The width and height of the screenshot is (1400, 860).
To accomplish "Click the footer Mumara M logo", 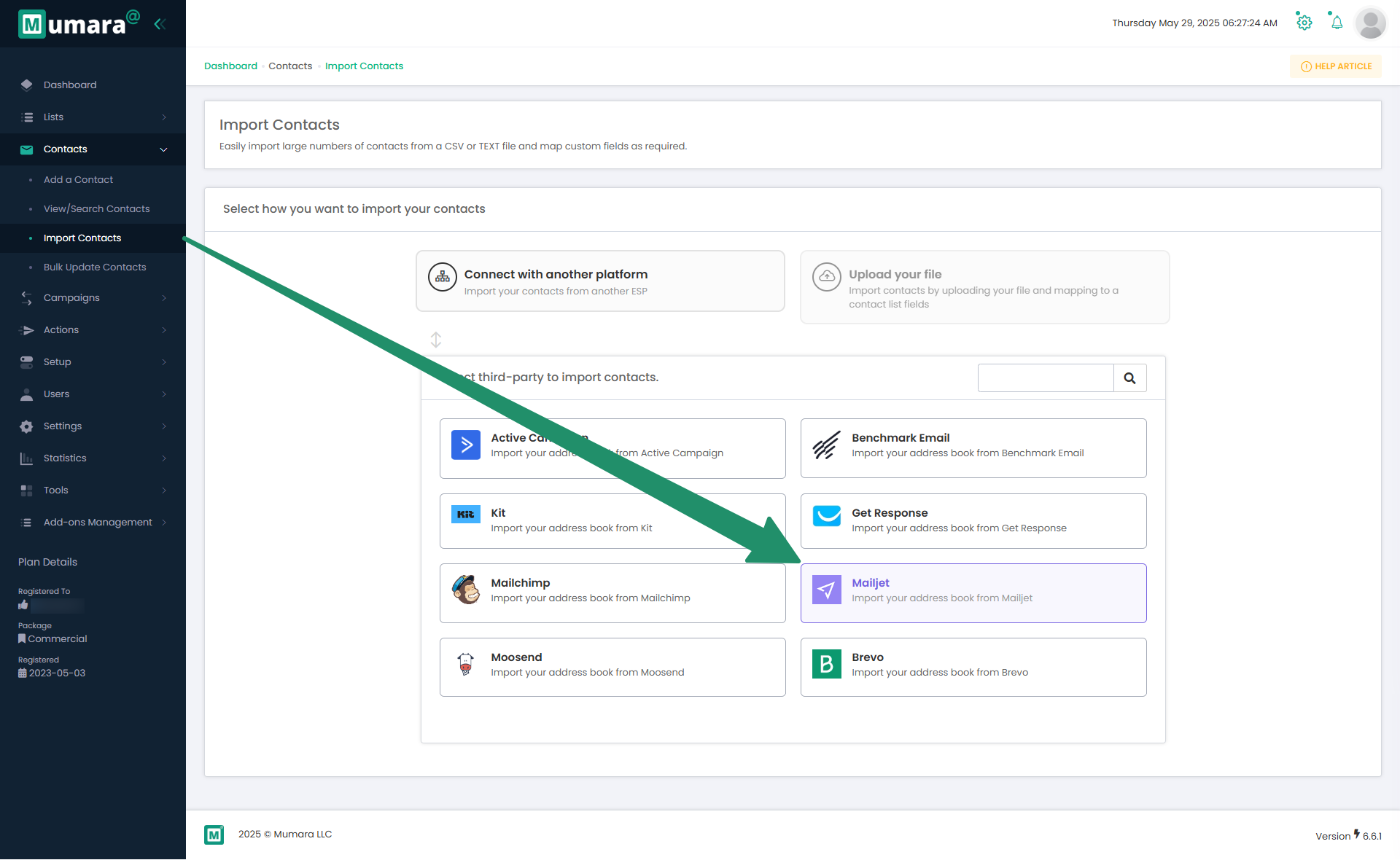I will (214, 834).
